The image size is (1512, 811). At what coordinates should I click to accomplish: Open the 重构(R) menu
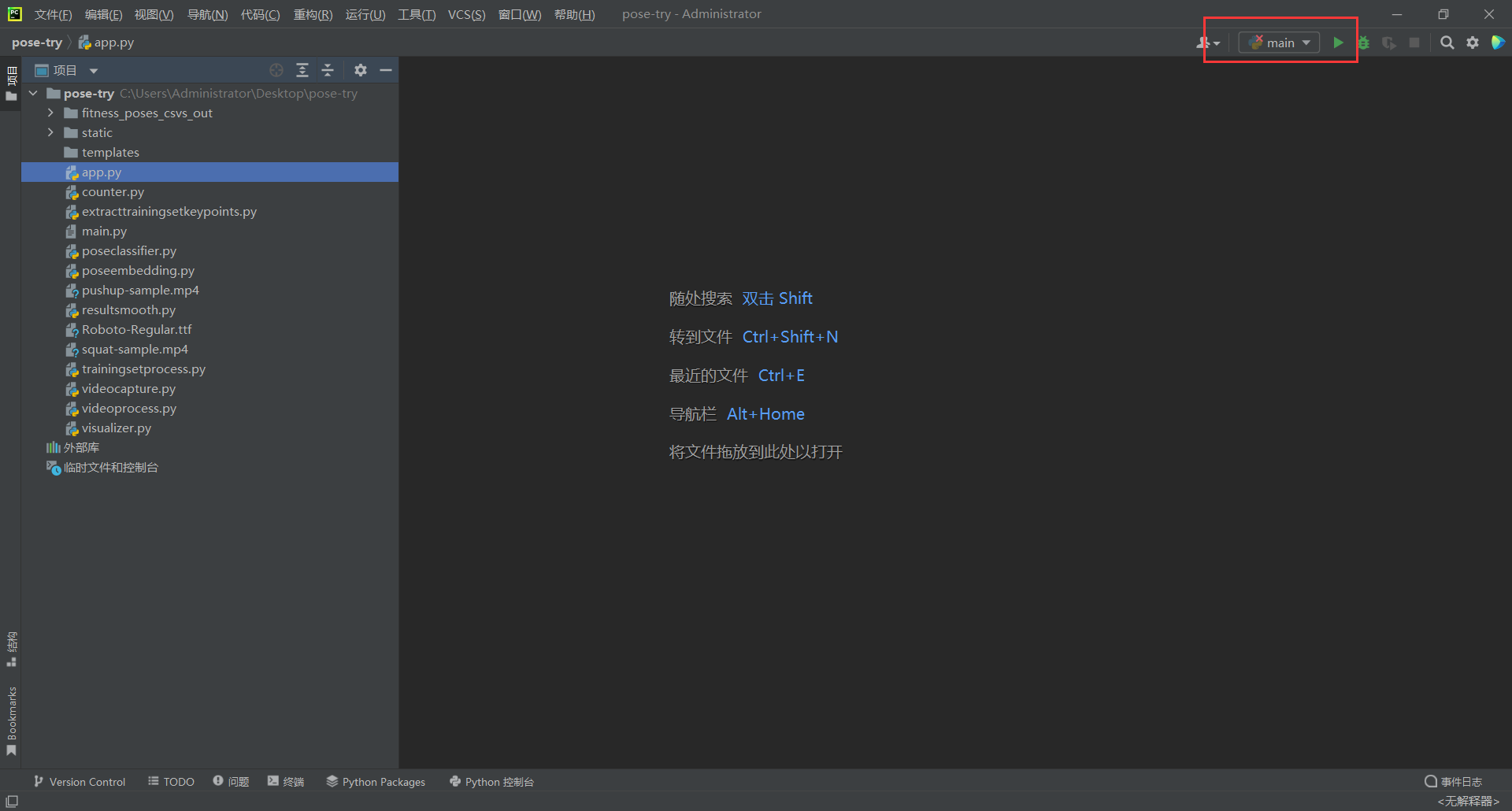tap(313, 14)
